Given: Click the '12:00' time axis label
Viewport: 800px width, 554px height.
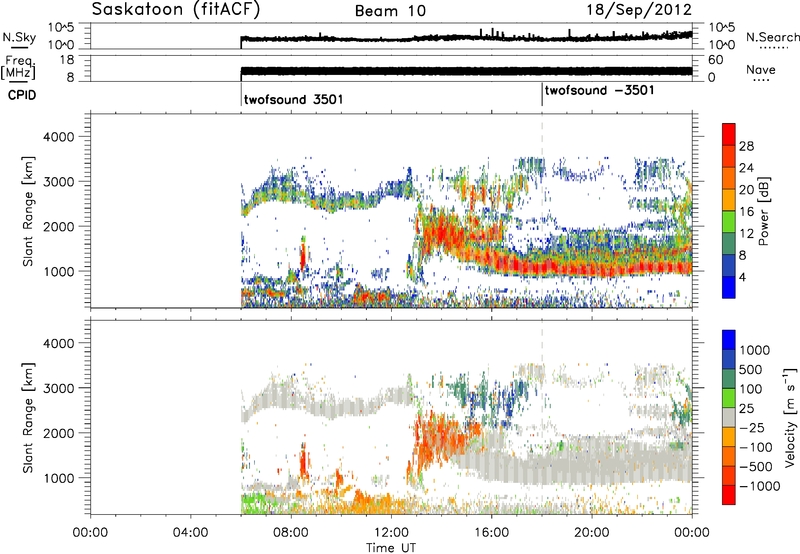Looking at the screenshot, I should tap(391, 533).
